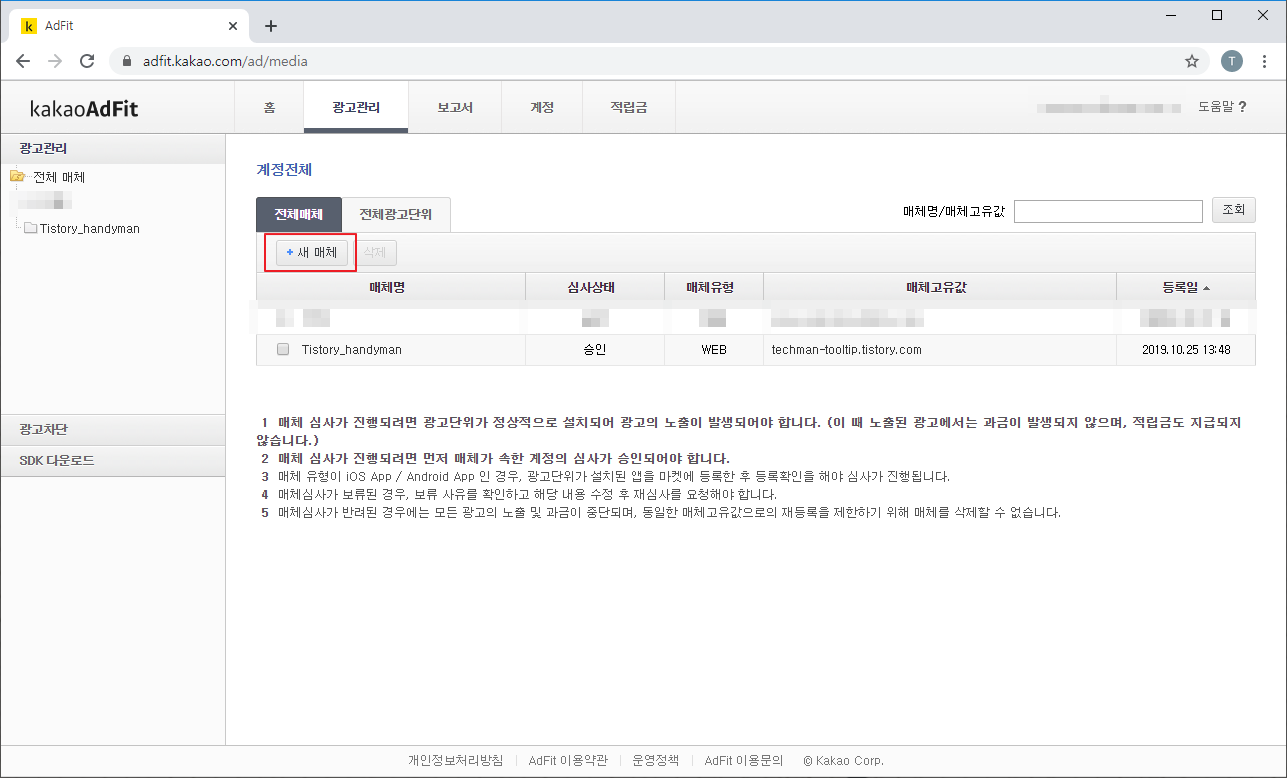Sort by 등록일 column header
The image size is (1287, 778).
[1186, 287]
